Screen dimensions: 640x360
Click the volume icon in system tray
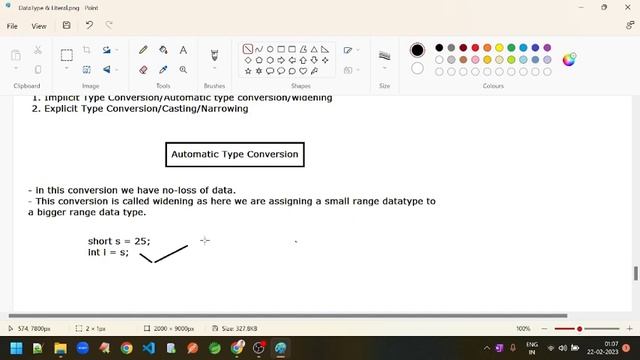tap(563, 348)
